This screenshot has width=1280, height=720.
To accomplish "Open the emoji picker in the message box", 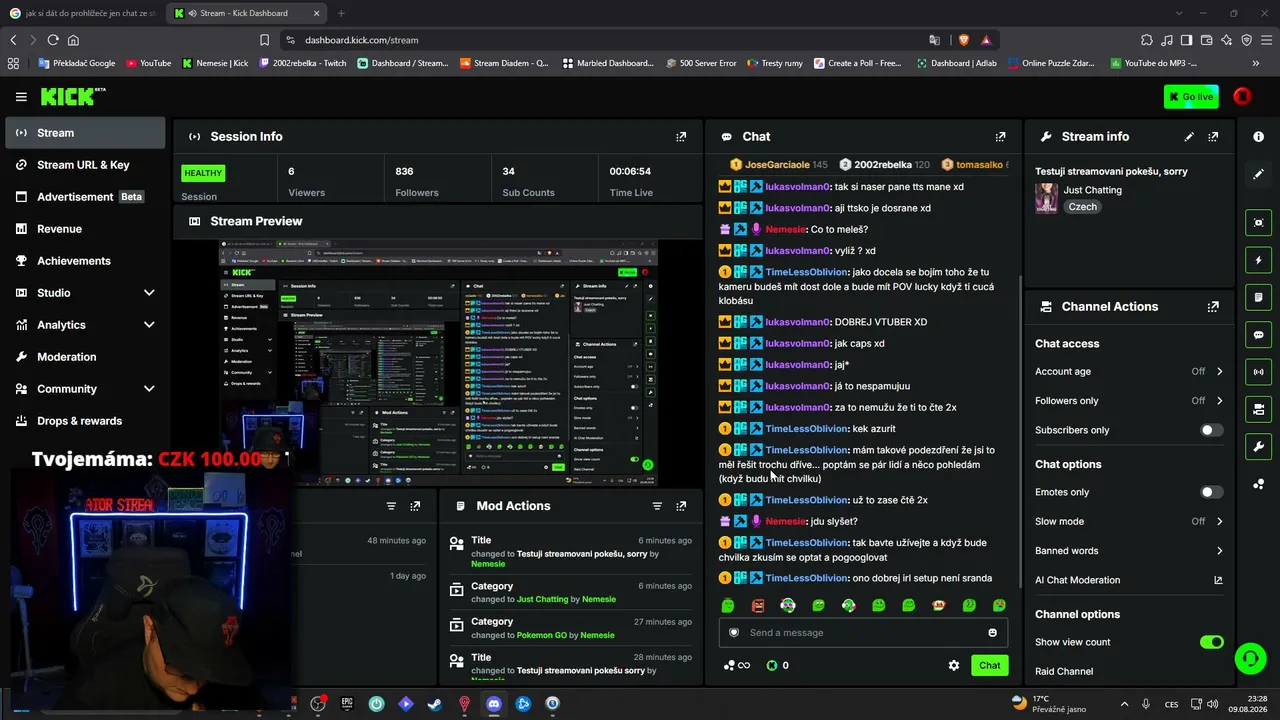I will pos(992,633).
